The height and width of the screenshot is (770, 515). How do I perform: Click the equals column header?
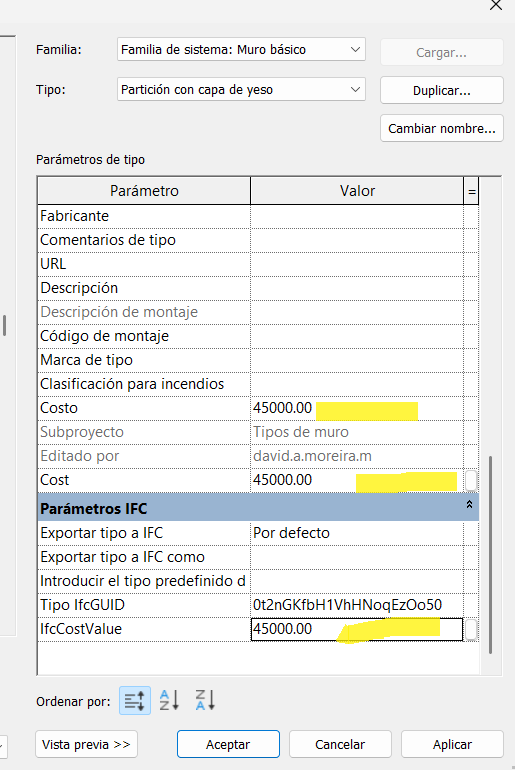pos(471,191)
